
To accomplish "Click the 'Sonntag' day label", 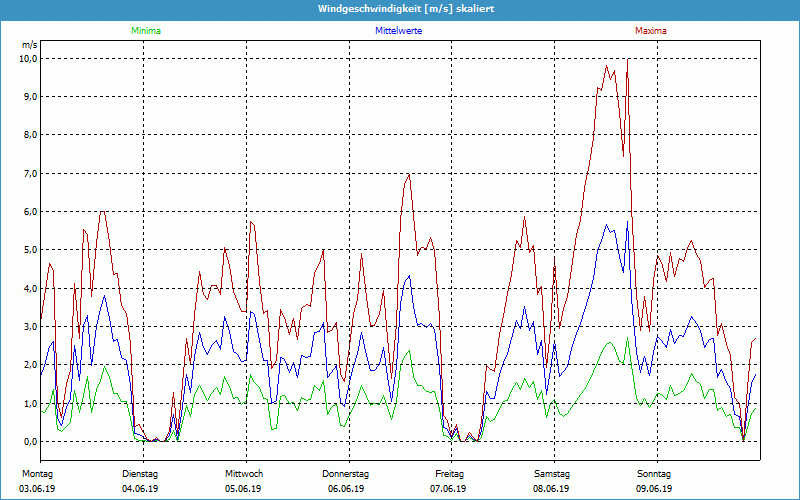I will [654, 474].
